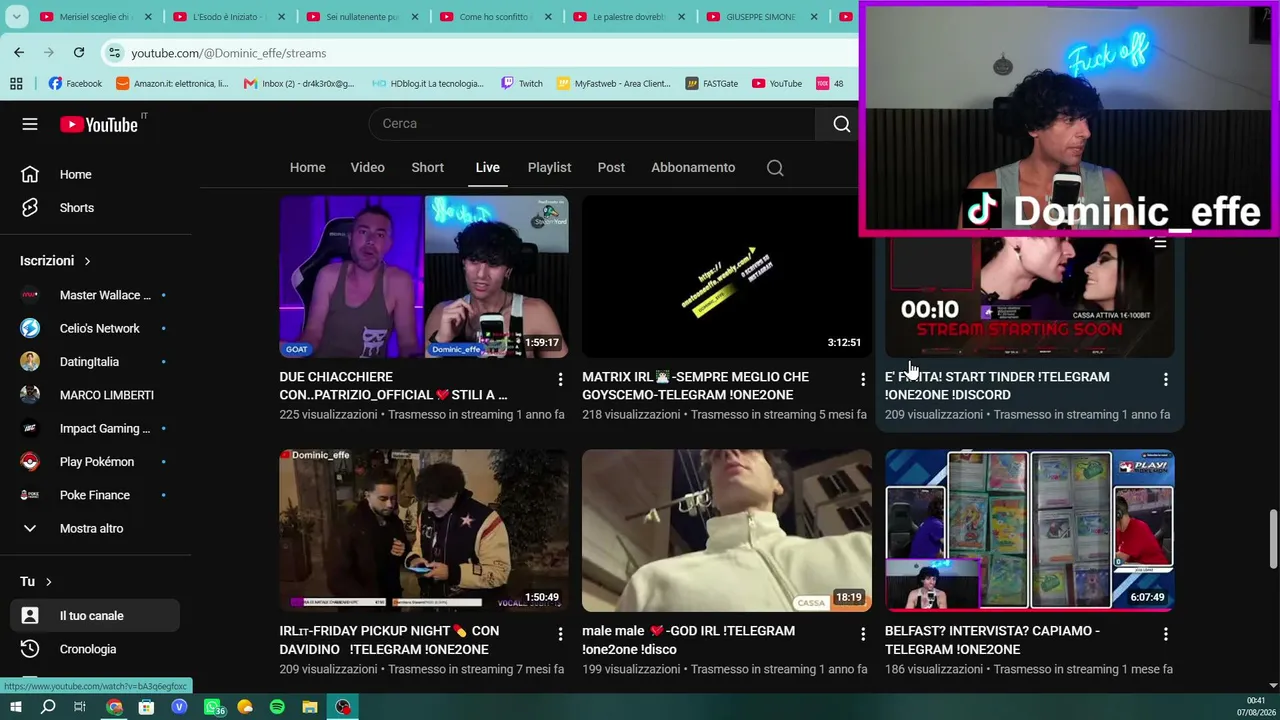Screen dimensions: 1280x720
Task: Switch to Merisiel sceglie browser tab
Action: point(95,17)
